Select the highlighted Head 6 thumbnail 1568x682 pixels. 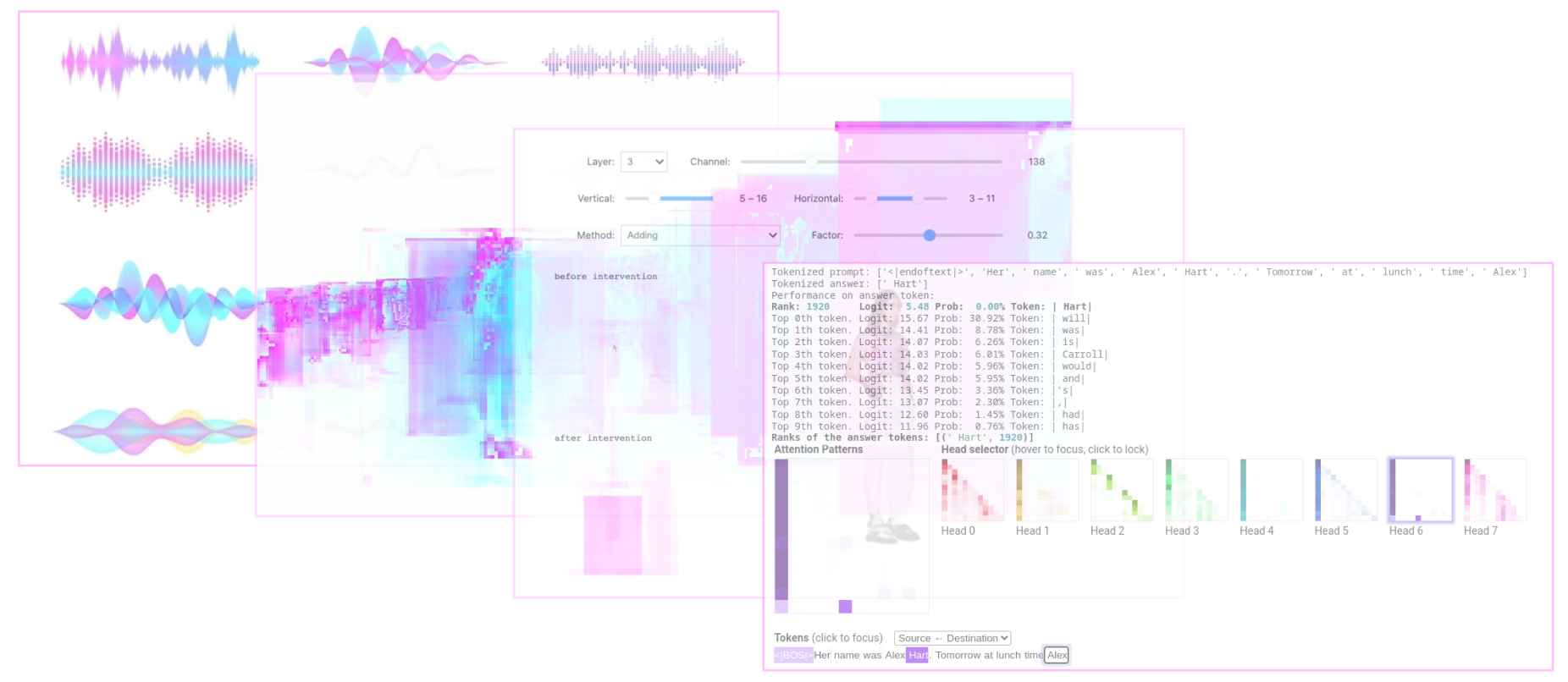[x=1421, y=490]
